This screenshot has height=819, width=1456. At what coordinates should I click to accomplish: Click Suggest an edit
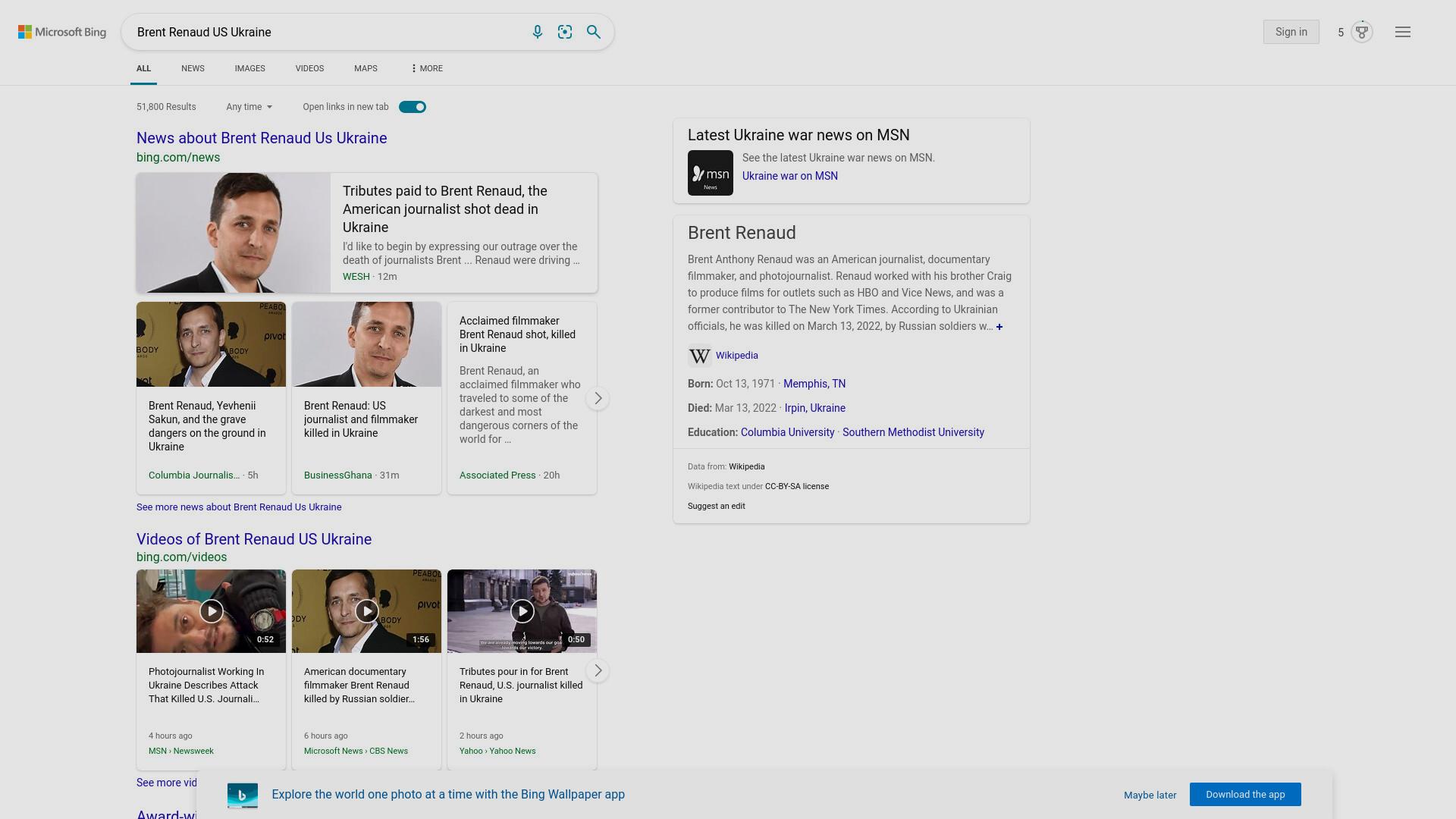point(716,506)
